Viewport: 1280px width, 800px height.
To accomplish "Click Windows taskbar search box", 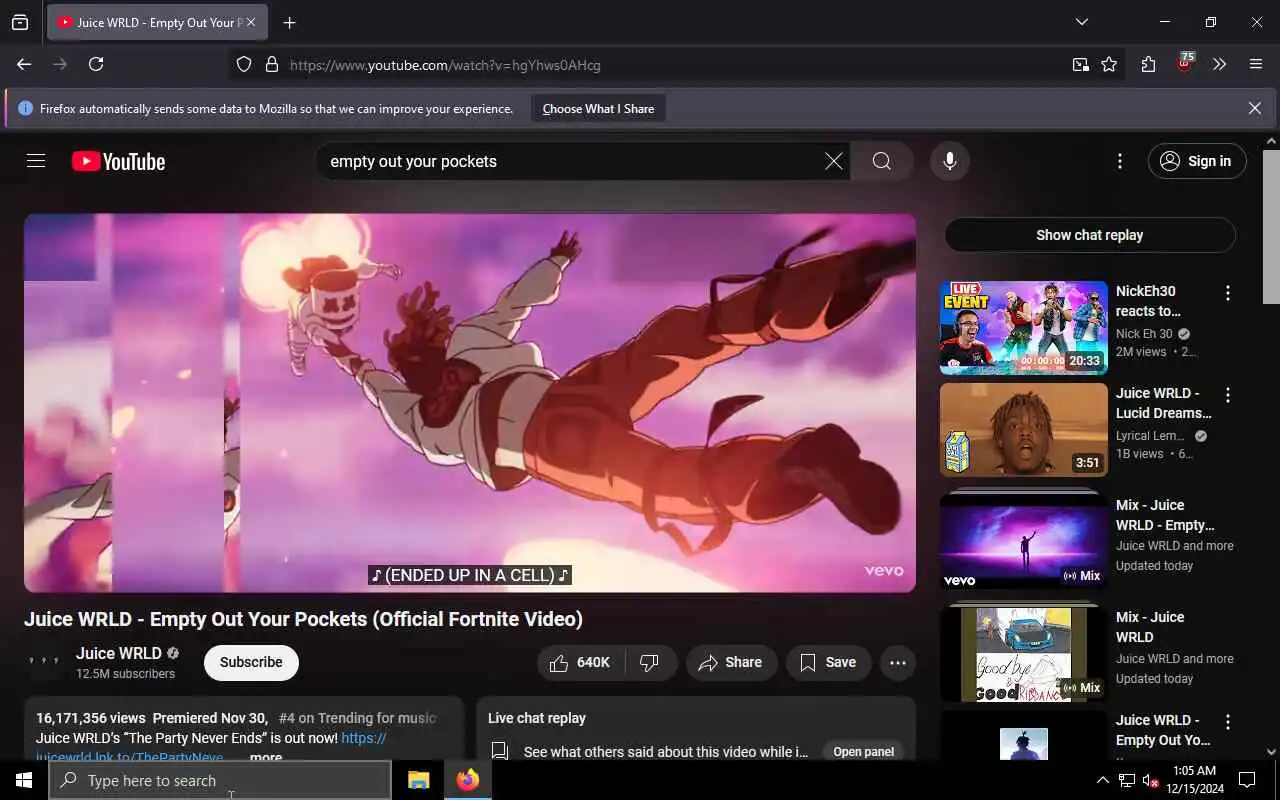I will tap(220, 780).
